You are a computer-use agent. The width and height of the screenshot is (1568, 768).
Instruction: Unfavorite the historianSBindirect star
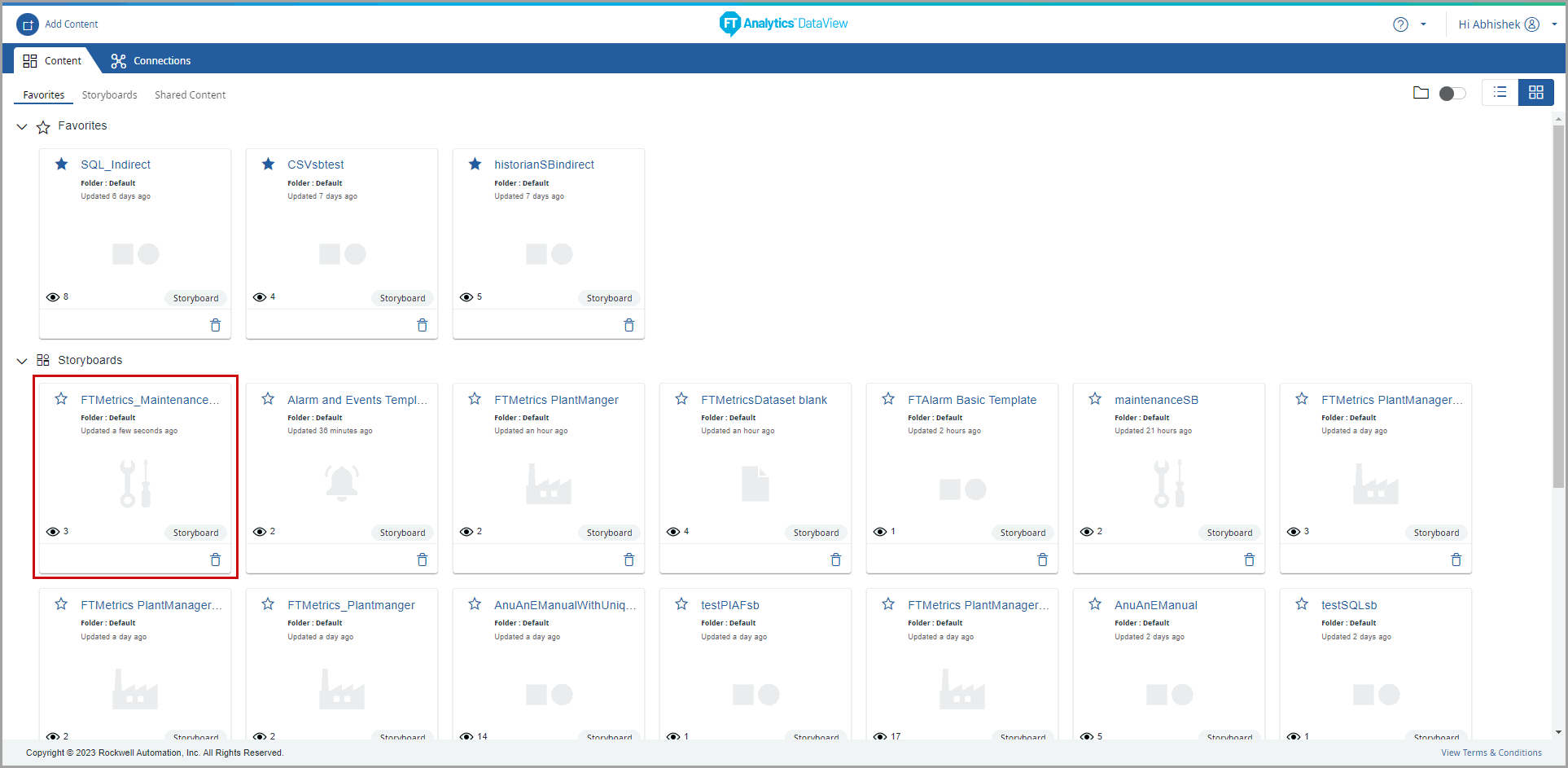[x=475, y=165]
